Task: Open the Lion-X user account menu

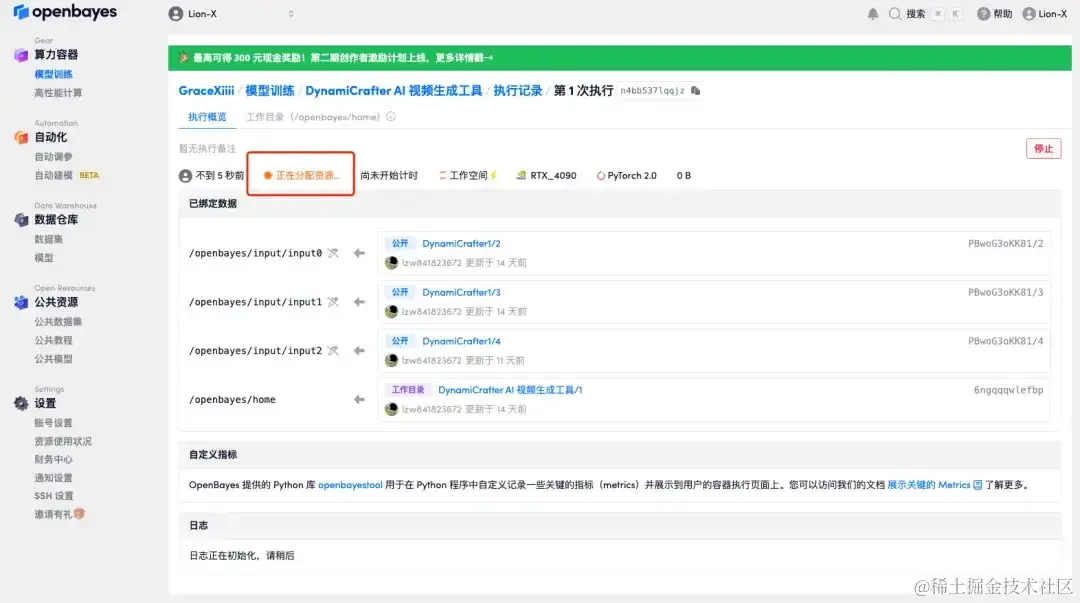Action: click(1044, 14)
